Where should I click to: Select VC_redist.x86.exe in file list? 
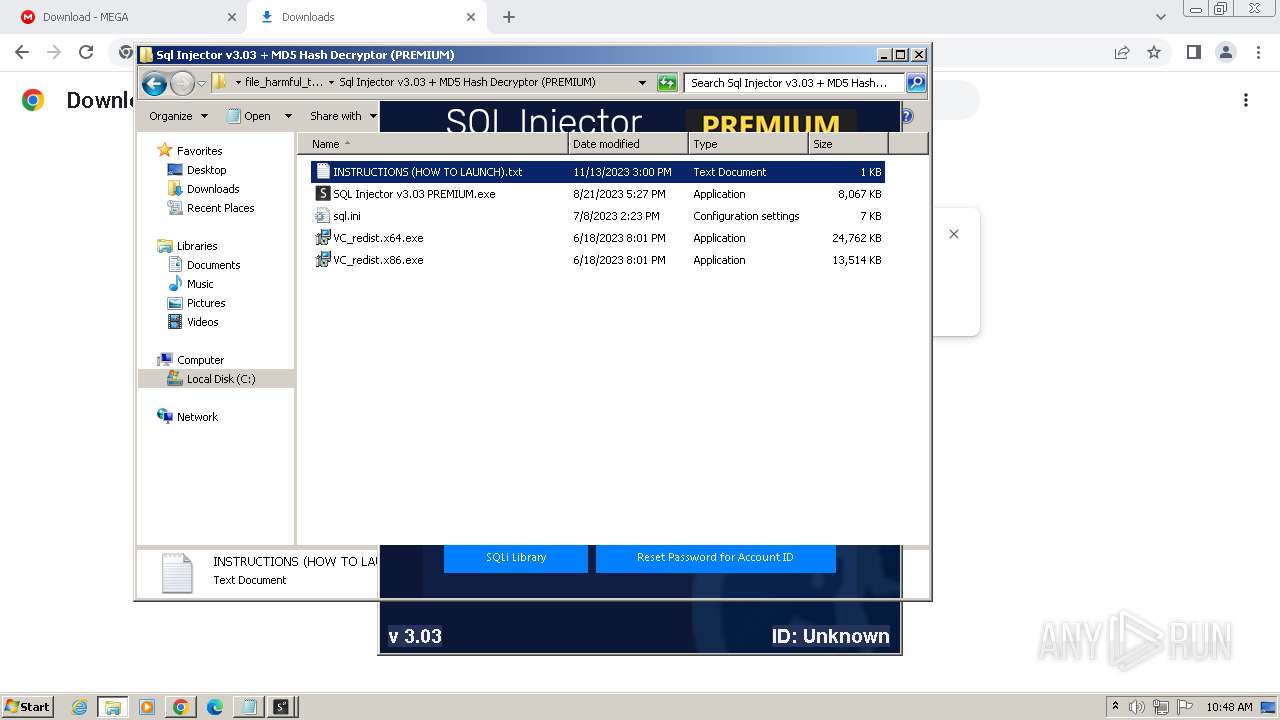point(597,260)
